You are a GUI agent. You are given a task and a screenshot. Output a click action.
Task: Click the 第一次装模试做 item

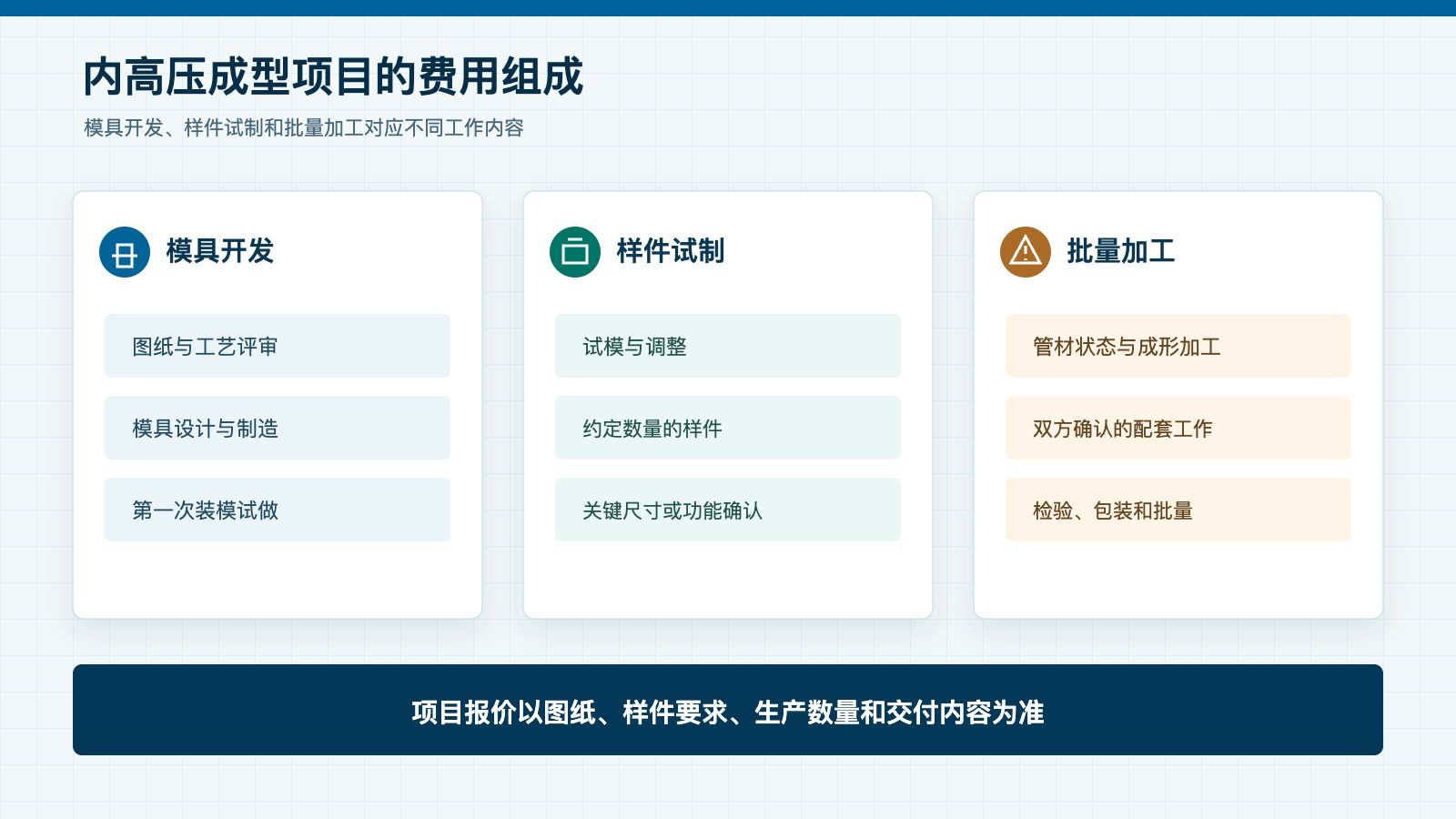[278, 510]
